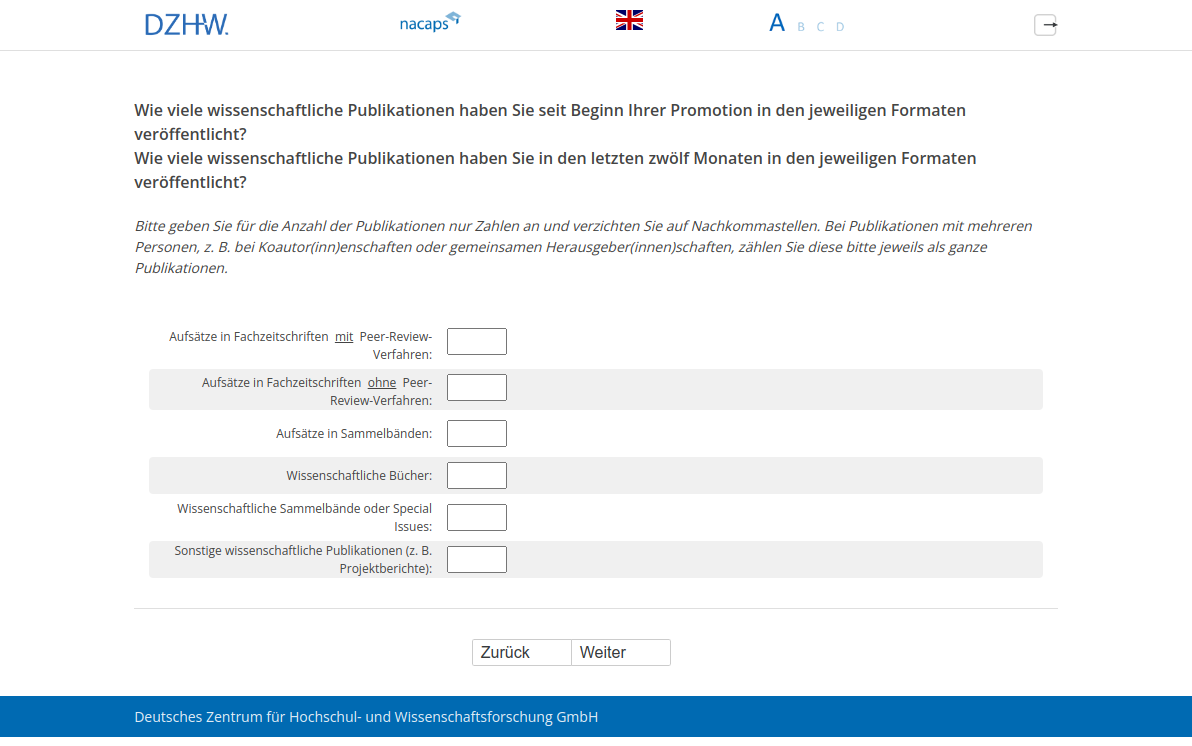Screen dimensions: 1192x746
Task: Click the underlined word 'ohne' in label
Action: tap(382, 383)
